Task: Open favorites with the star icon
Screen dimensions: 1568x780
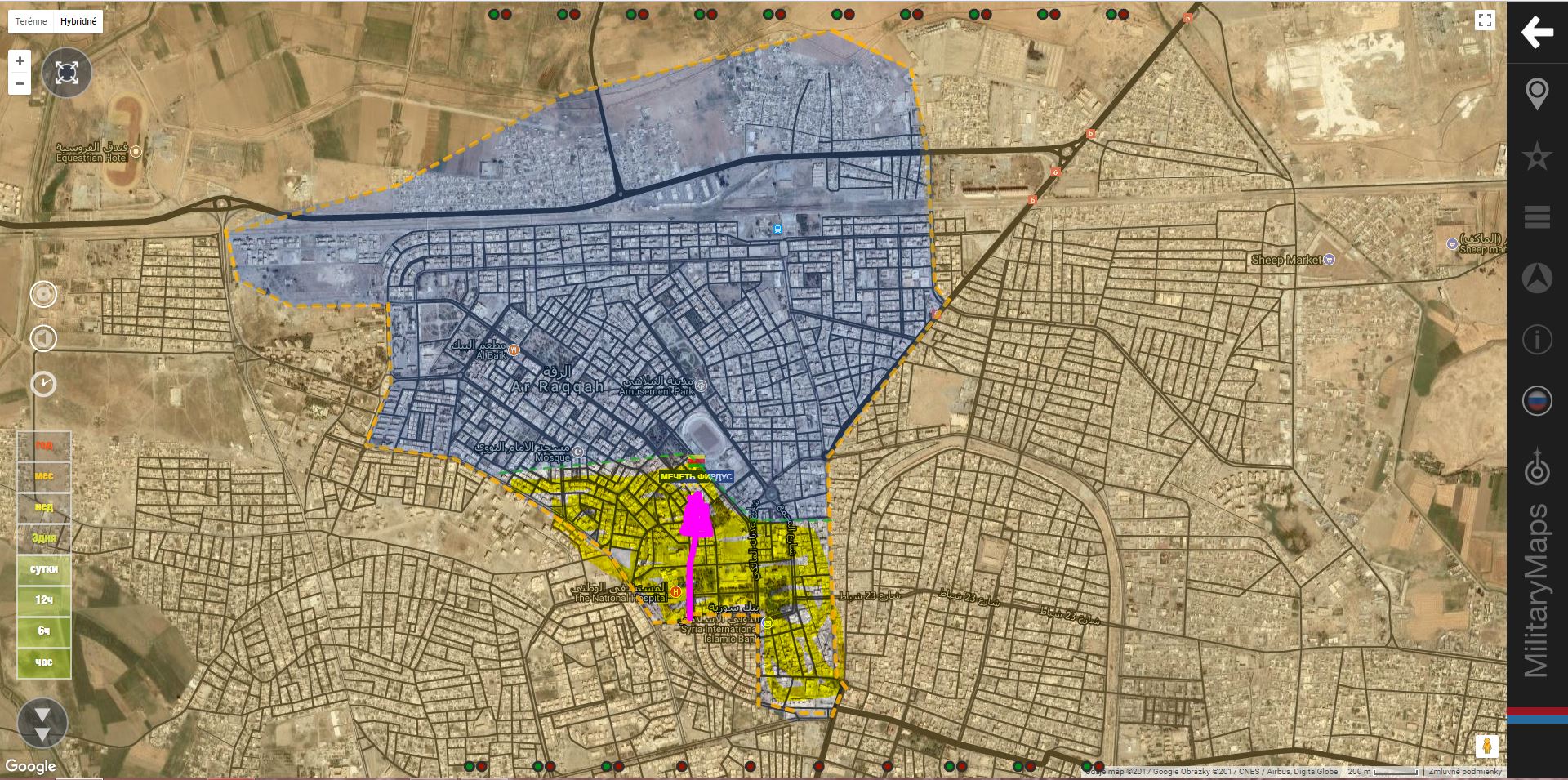Action: 1536,156
